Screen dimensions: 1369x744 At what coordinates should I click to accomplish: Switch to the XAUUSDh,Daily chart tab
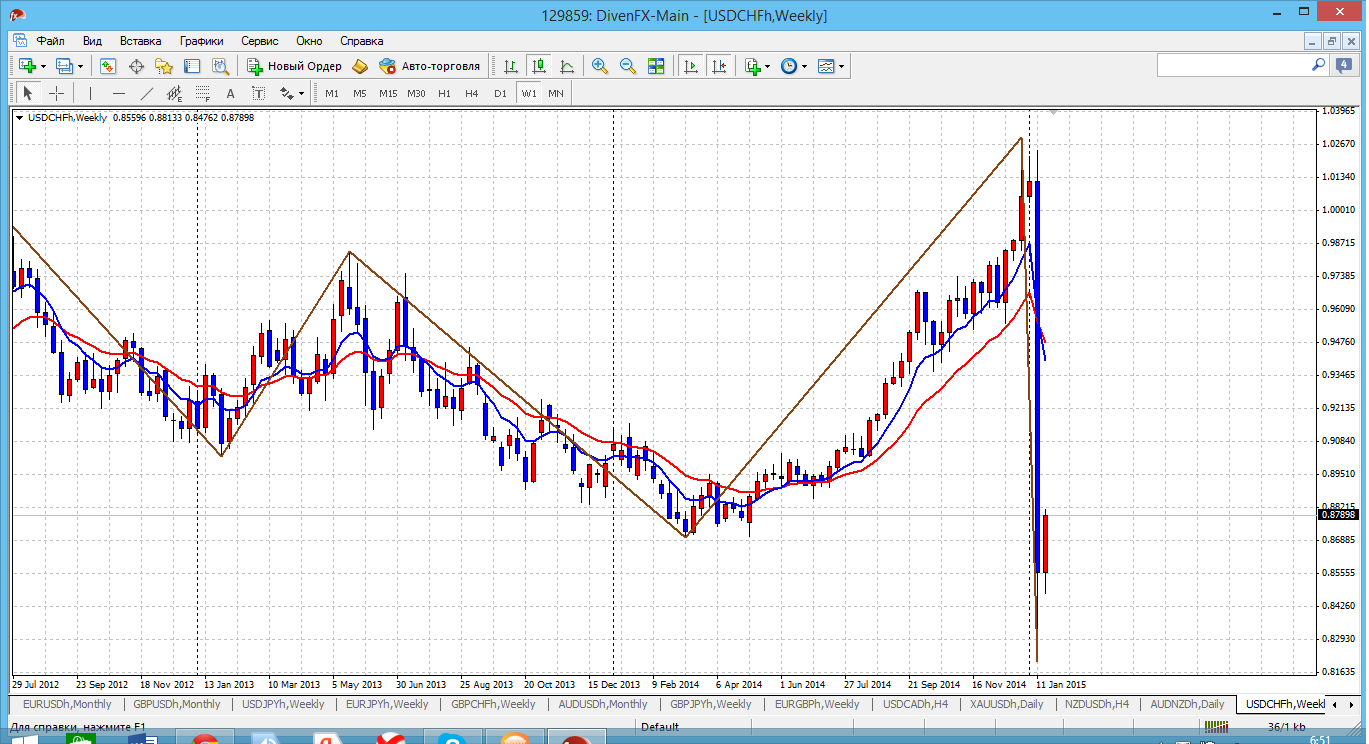click(x=1005, y=704)
